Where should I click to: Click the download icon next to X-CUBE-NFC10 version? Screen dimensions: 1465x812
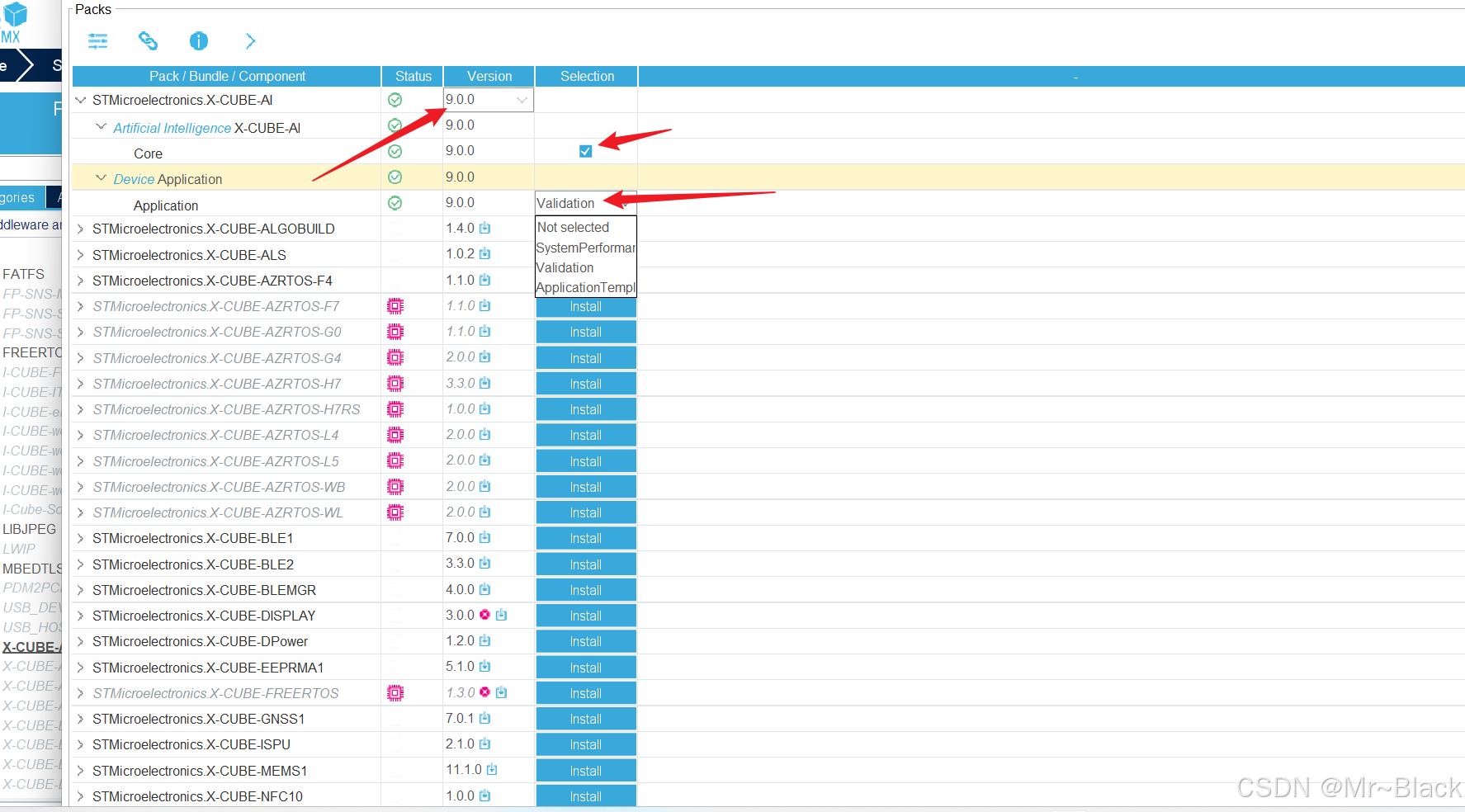click(485, 795)
